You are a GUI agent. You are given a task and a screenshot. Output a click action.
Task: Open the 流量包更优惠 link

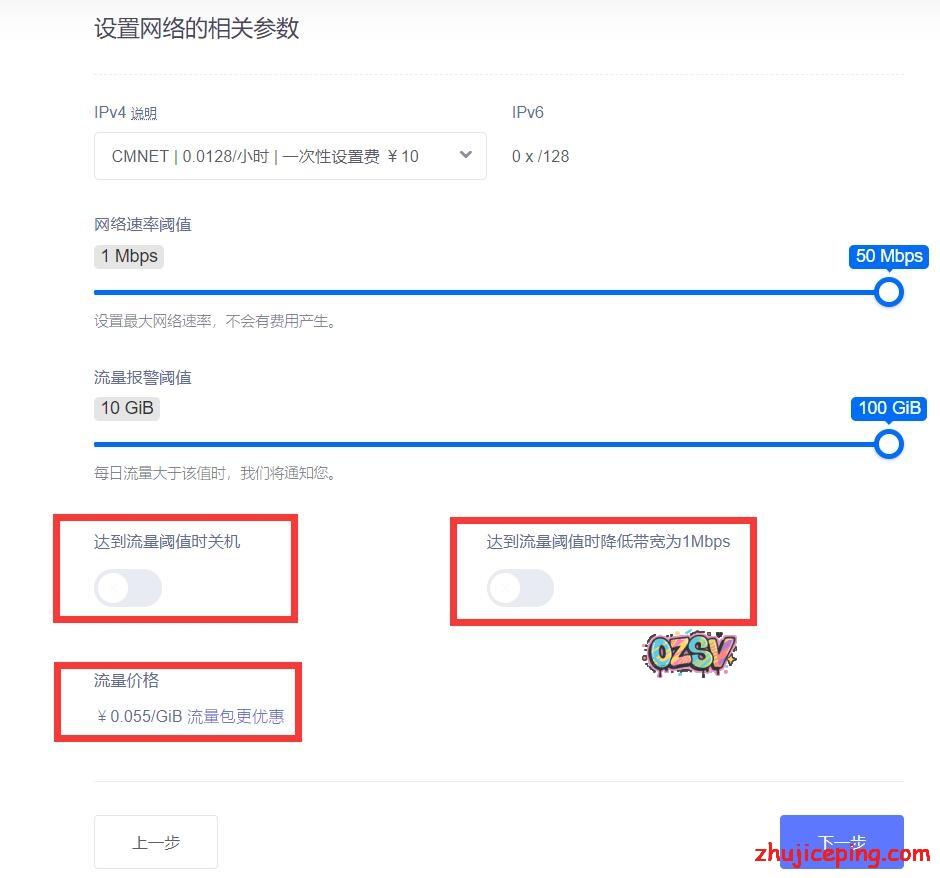tap(235, 716)
